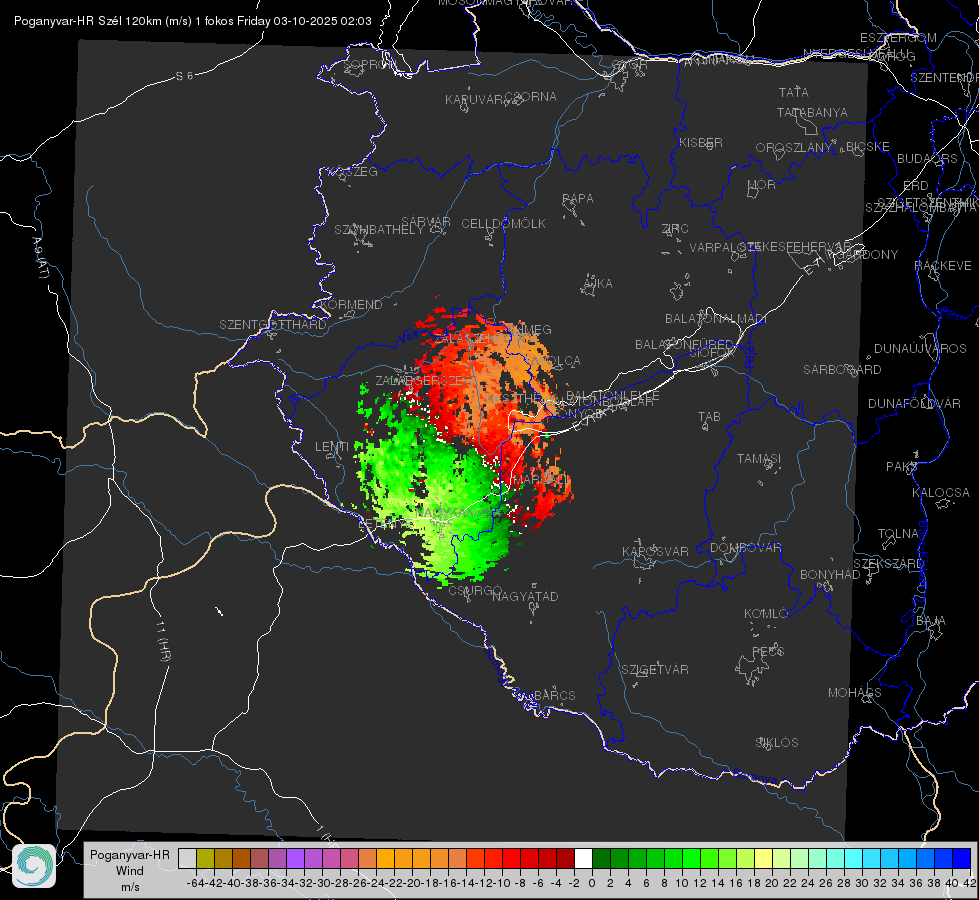Select the CSORNA label
The image size is (979, 900).
click(531, 97)
